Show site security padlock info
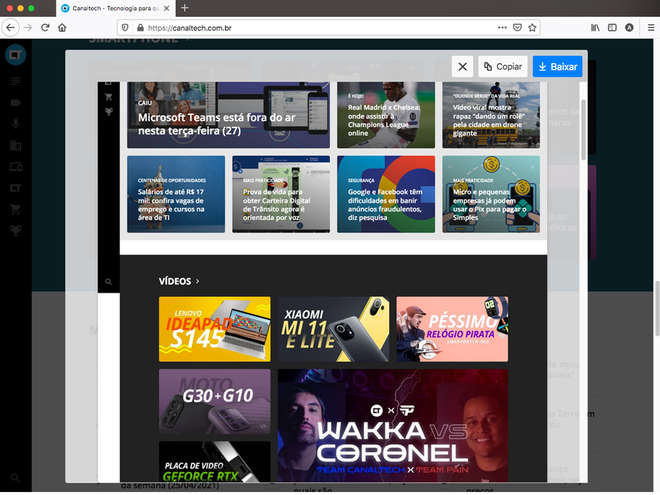 tap(140, 28)
